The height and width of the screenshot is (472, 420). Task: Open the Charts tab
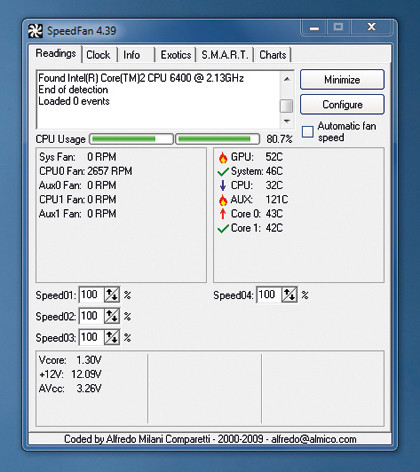(x=273, y=55)
